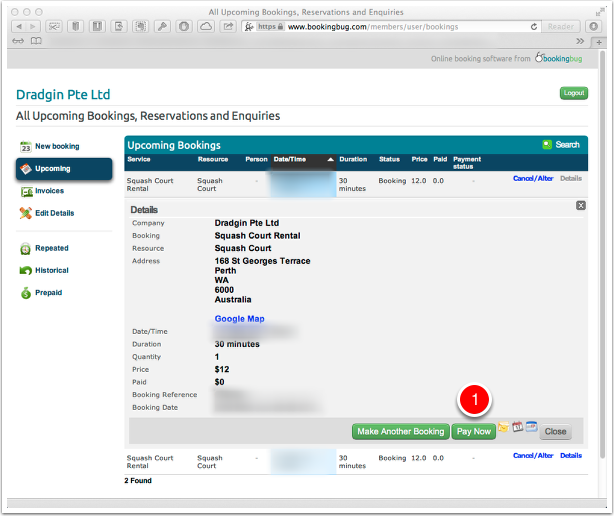Close details panel with X icon

(x=581, y=206)
